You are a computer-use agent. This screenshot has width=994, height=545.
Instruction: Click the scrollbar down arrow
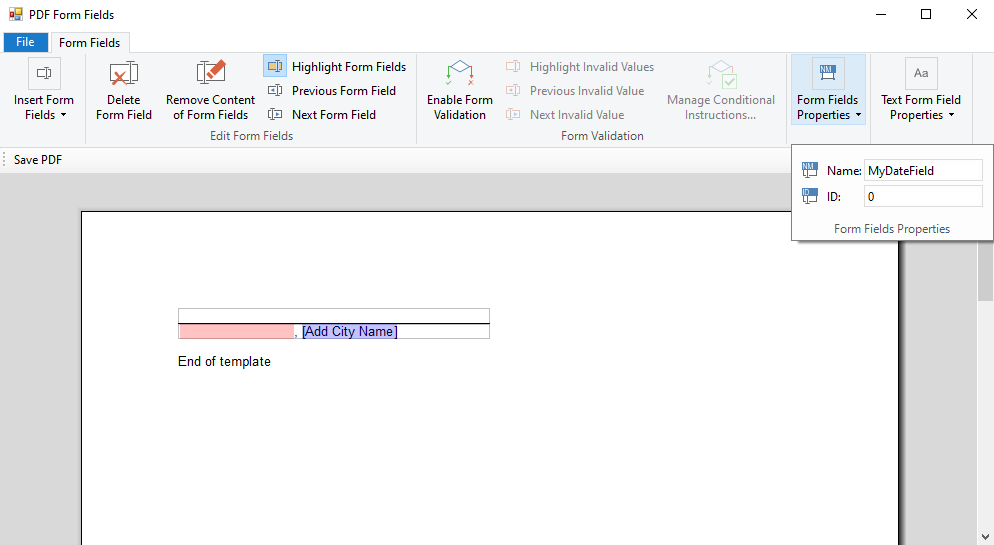[x=985, y=537]
